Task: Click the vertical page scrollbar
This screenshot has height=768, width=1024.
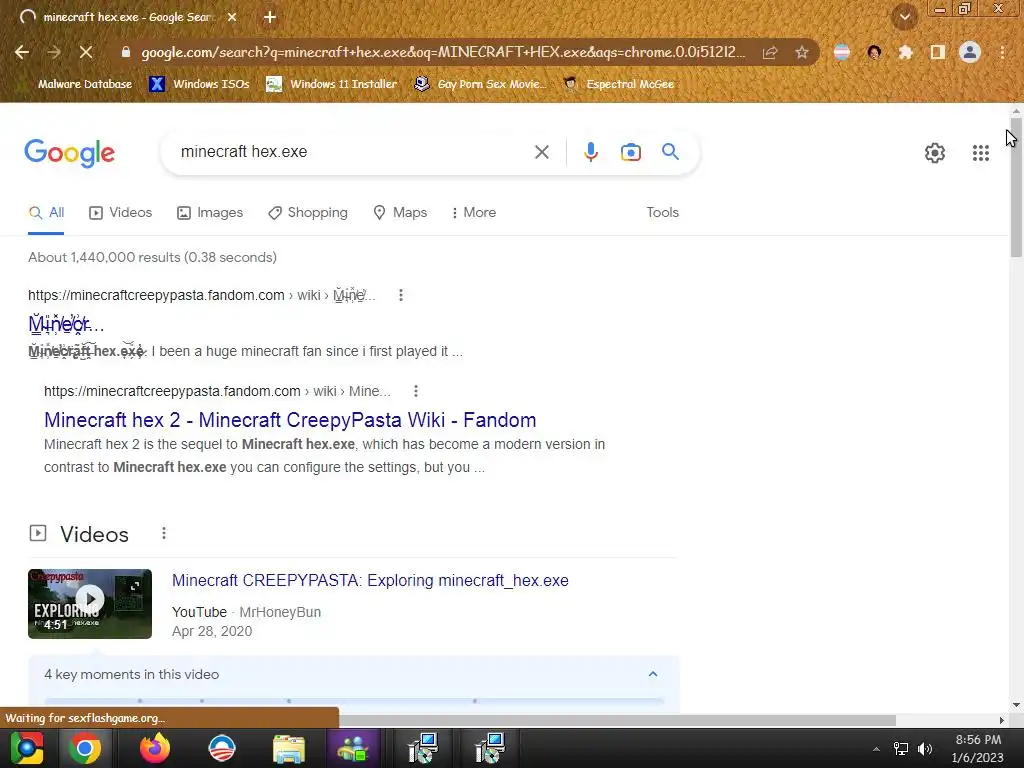Action: (1016, 188)
